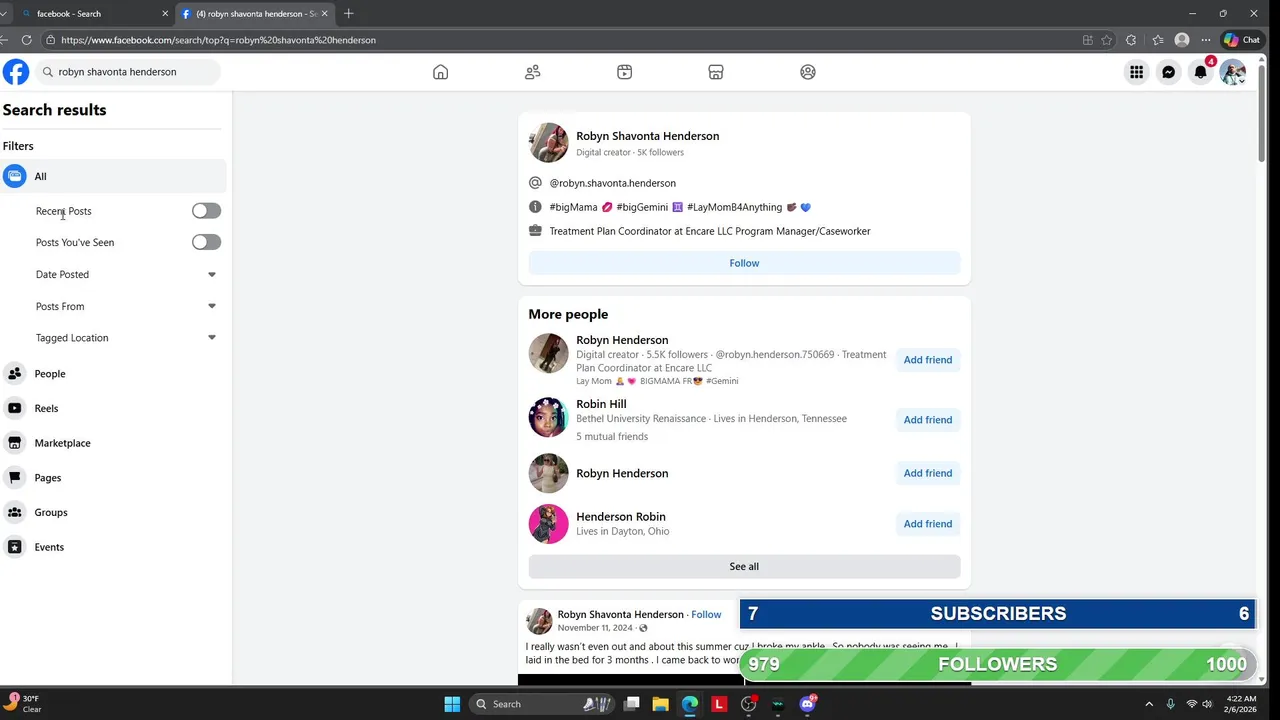Open the red L app in taskbar

[x=719, y=704]
